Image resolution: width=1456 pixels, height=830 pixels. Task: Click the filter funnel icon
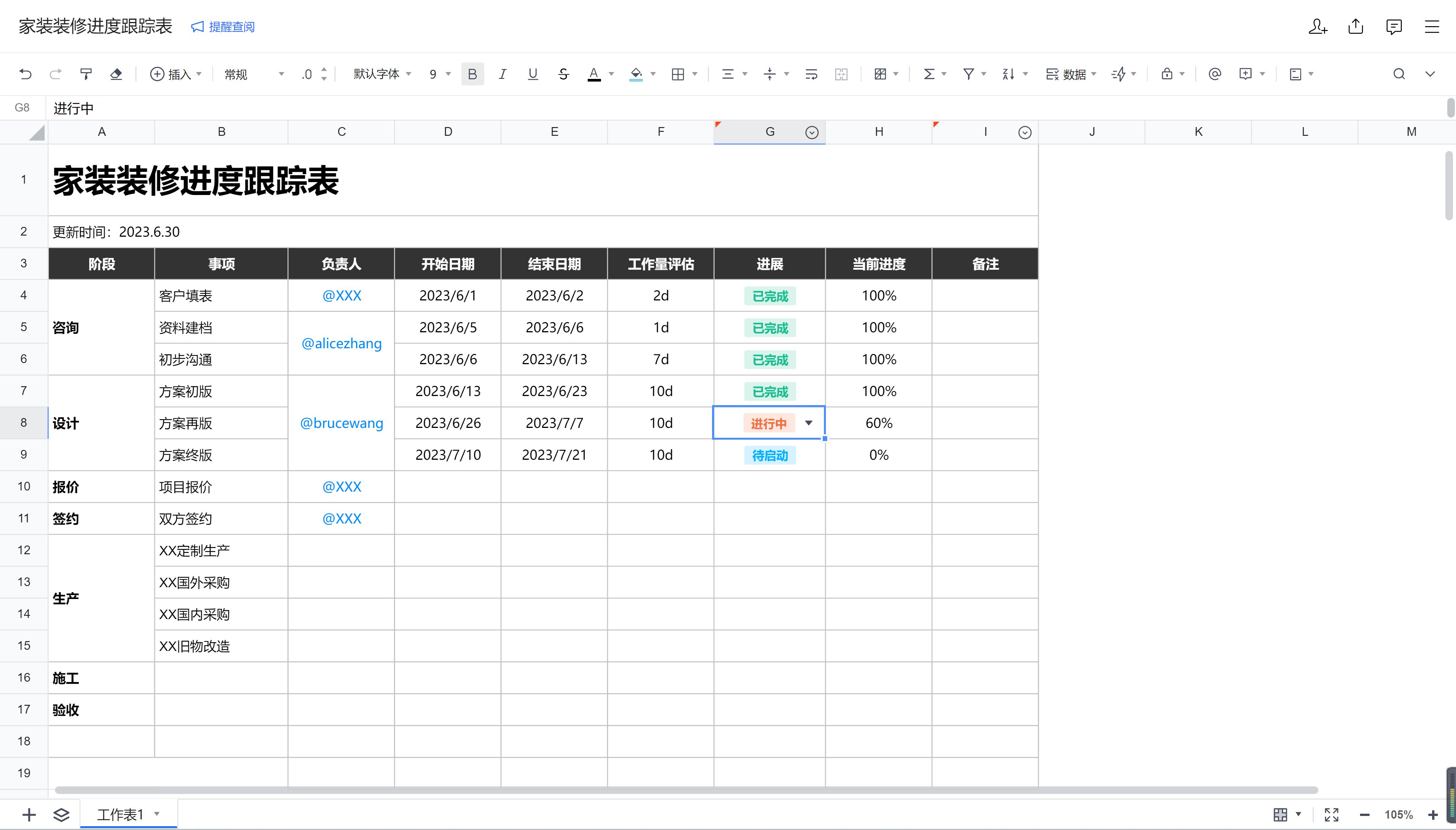tap(968, 74)
